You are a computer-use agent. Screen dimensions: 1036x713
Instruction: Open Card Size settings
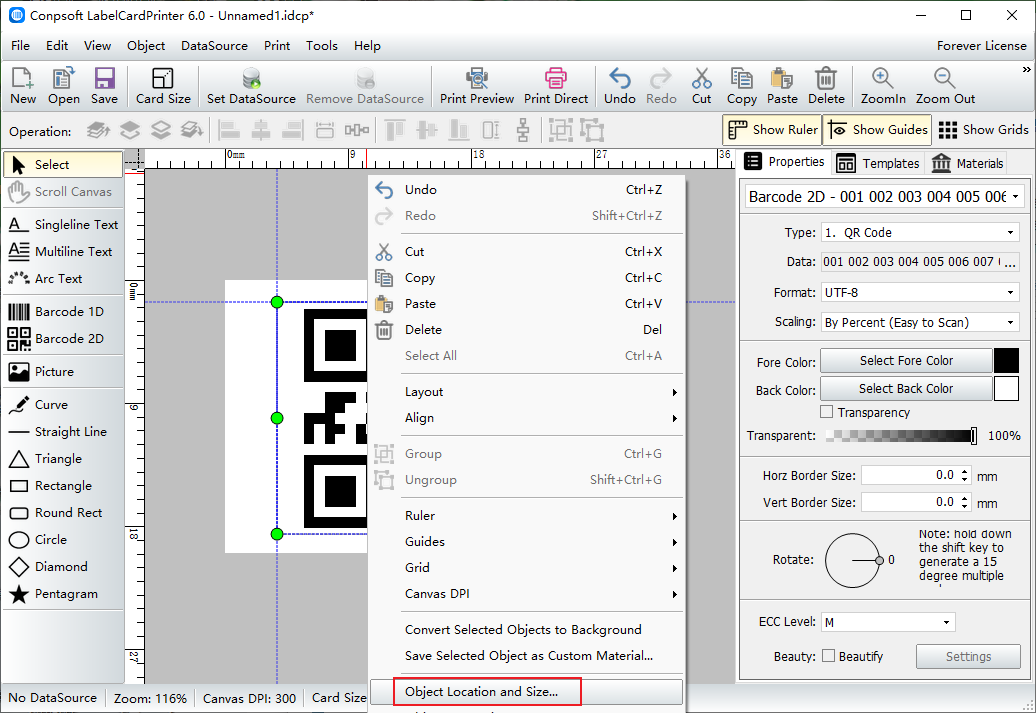pos(163,86)
